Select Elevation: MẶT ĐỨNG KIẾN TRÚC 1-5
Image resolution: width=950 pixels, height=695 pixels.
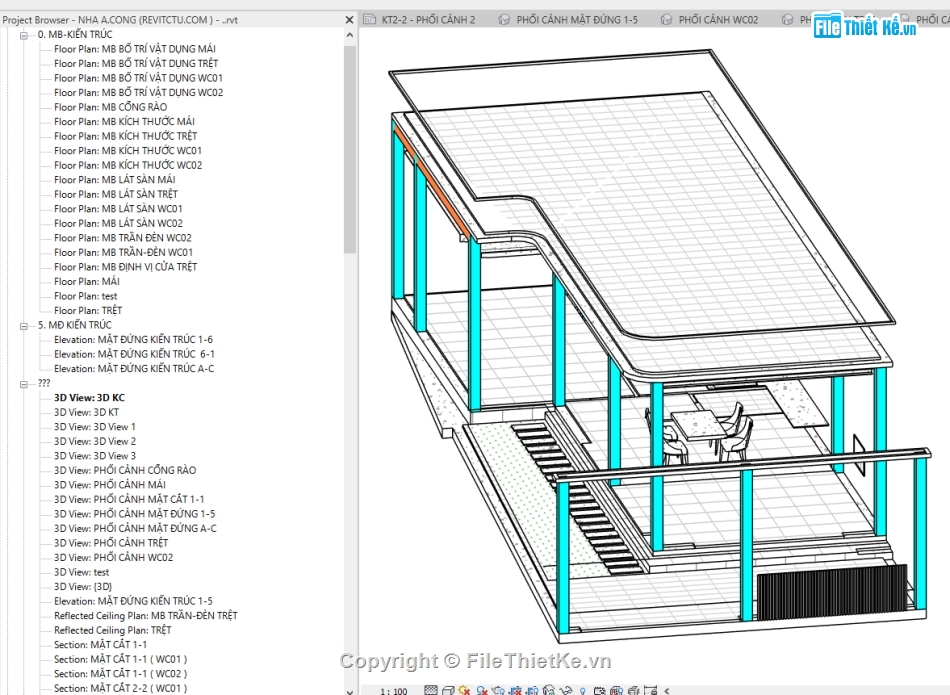(133, 601)
